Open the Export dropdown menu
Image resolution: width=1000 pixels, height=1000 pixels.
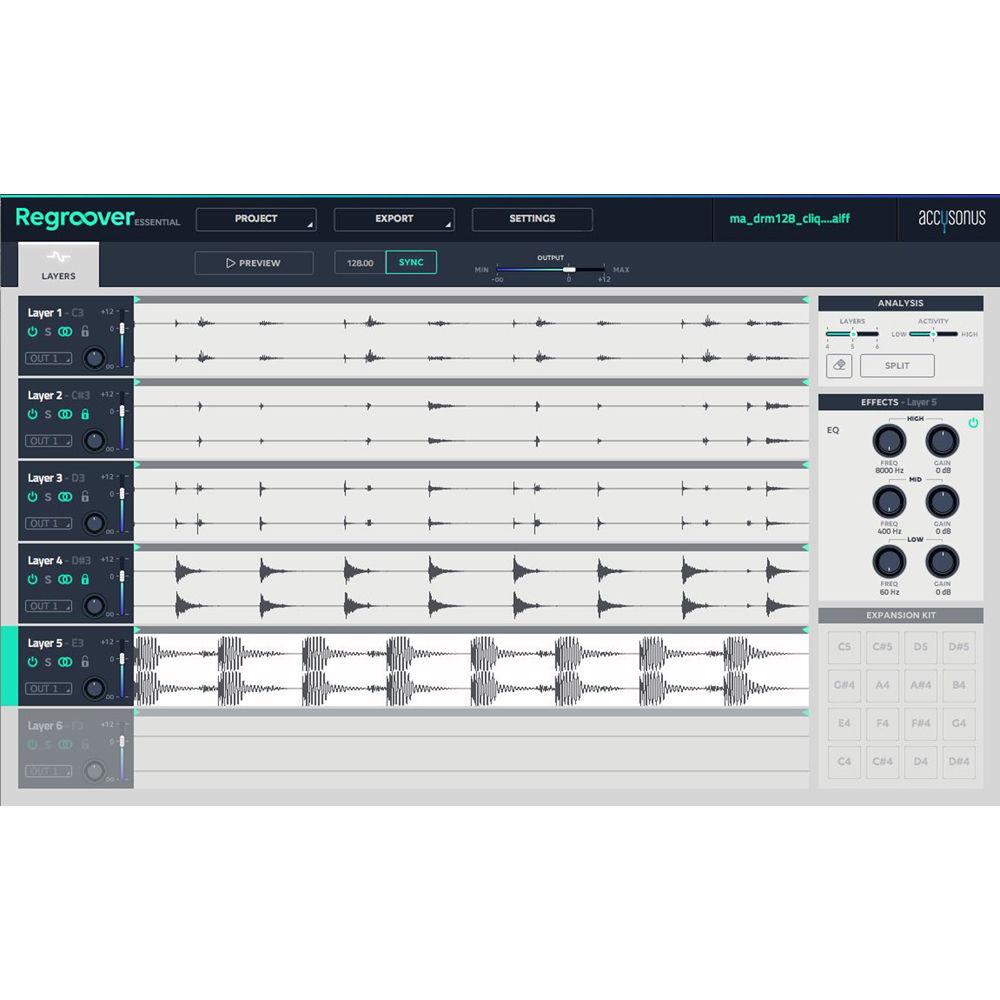[x=394, y=218]
